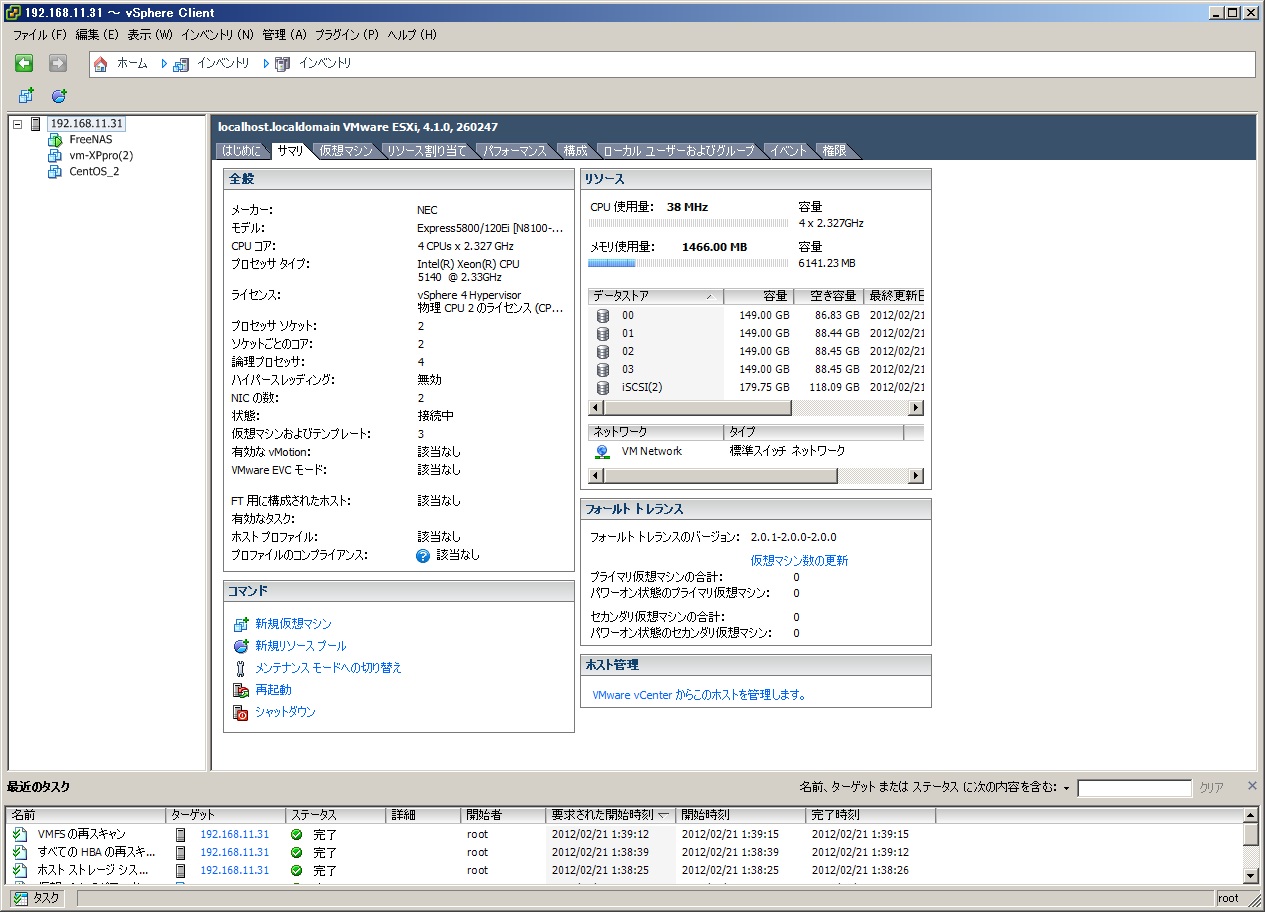Click datastore 01 disk icon
Viewport: 1265px width, 912px height.
(602, 333)
